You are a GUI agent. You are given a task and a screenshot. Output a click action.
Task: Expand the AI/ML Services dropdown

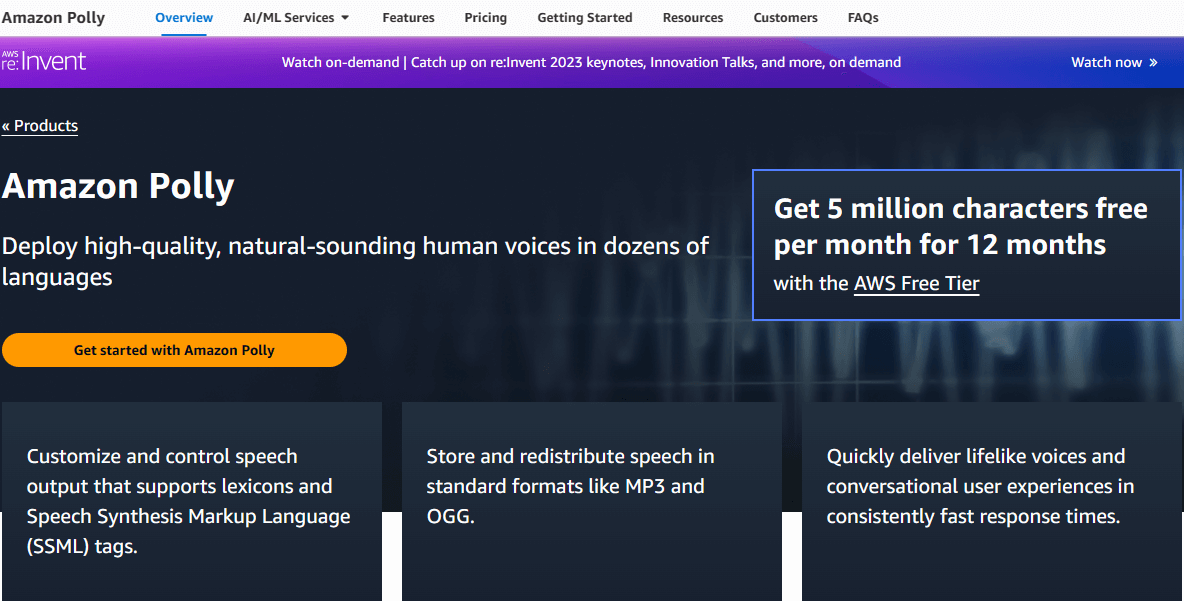click(296, 17)
